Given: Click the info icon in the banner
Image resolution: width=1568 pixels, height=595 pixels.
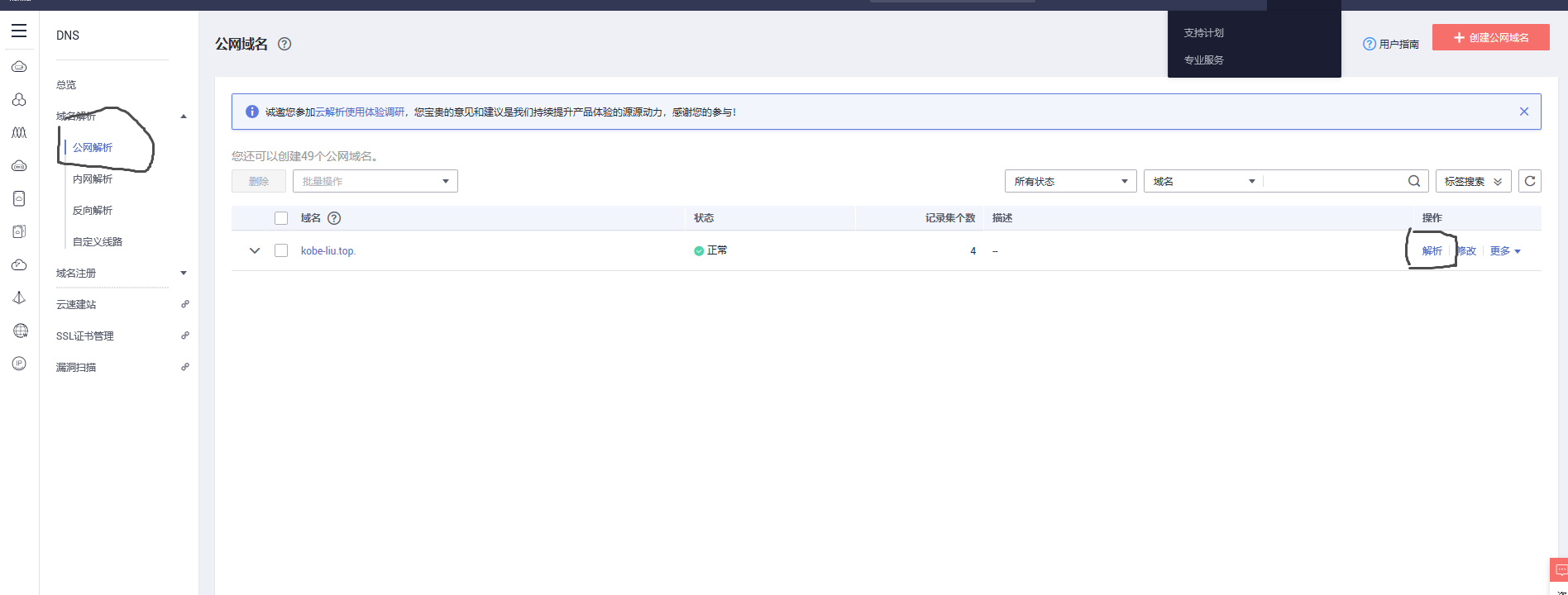Looking at the screenshot, I should coord(252,112).
